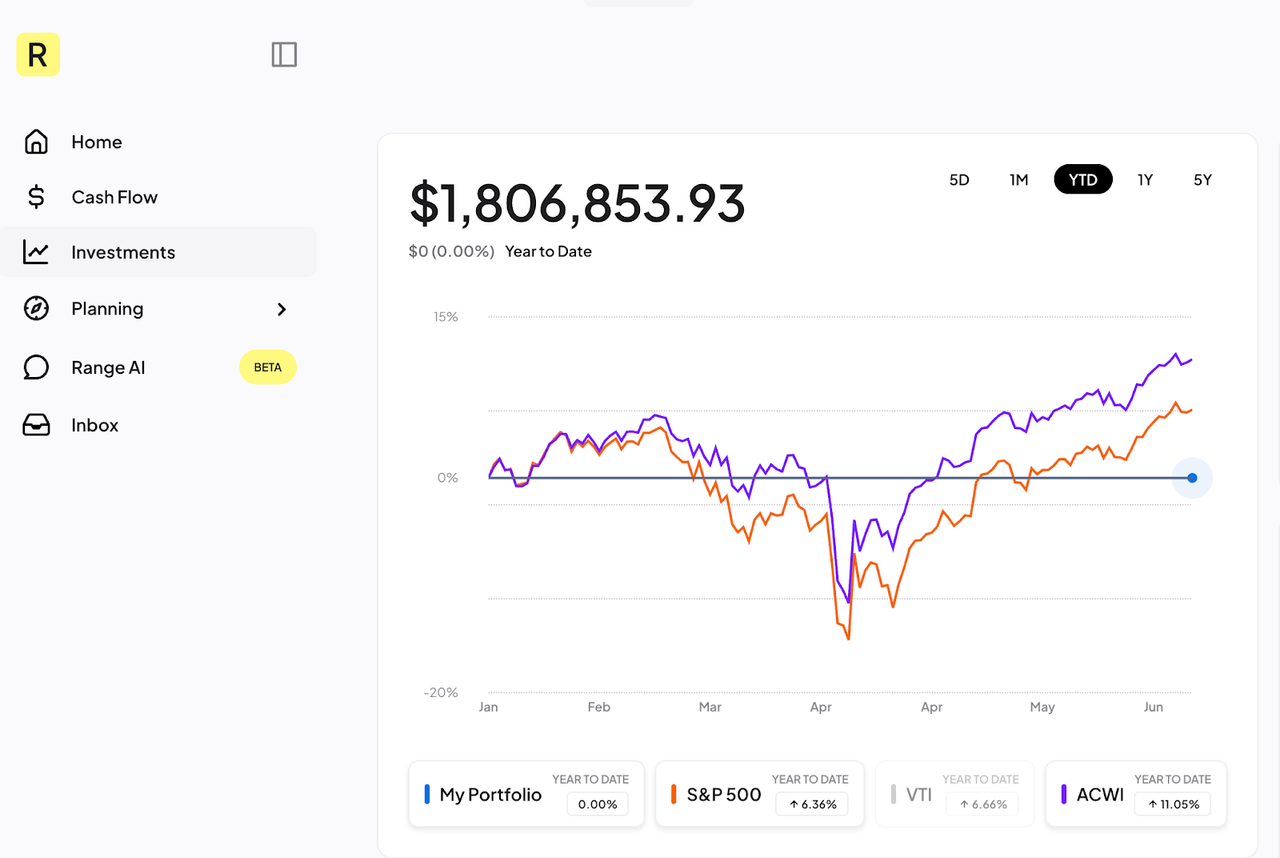Toggle the VTI comparison series

pyautogui.click(x=954, y=793)
